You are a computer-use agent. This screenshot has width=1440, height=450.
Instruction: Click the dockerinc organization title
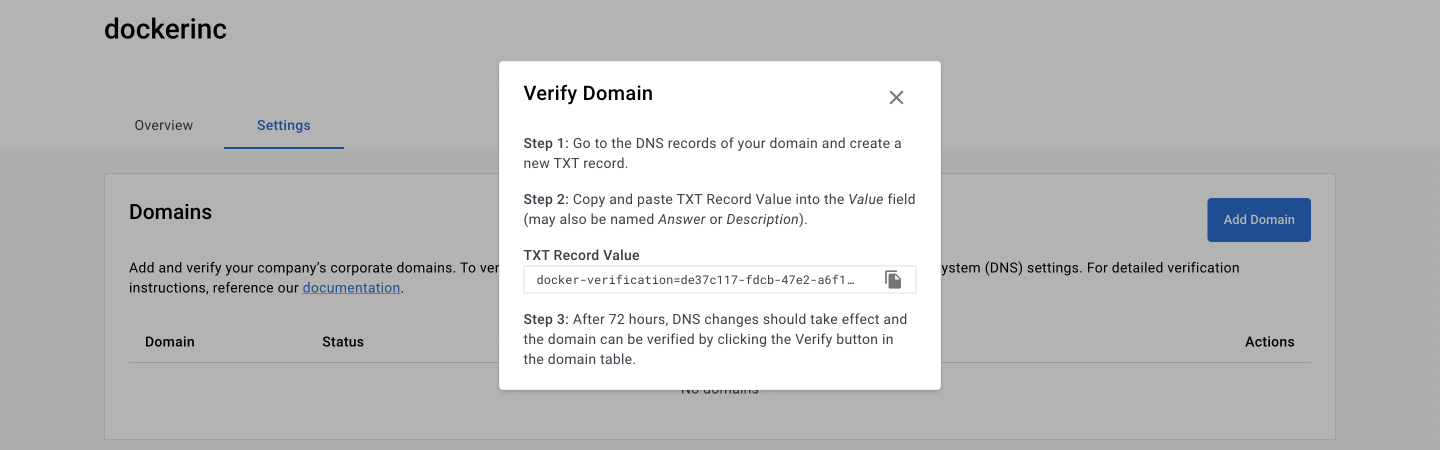pyautogui.click(x=165, y=29)
